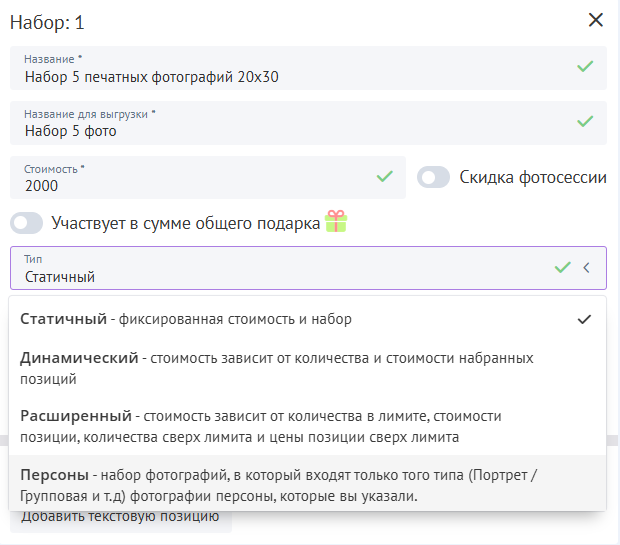The height and width of the screenshot is (545, 620).
Task: Click green checkmark in Название для выгрузки field
Action: click(585, 122)
